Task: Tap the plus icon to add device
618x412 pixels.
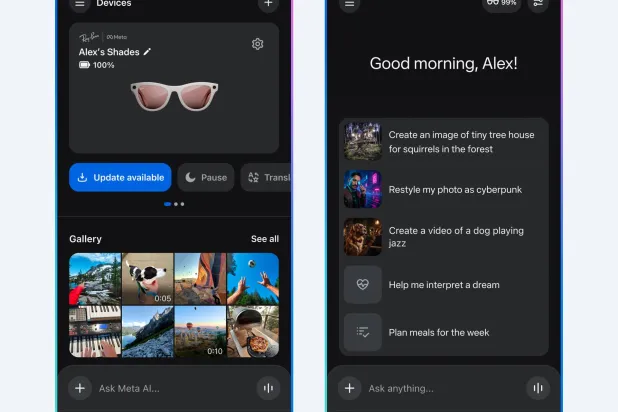Action: 266,4
